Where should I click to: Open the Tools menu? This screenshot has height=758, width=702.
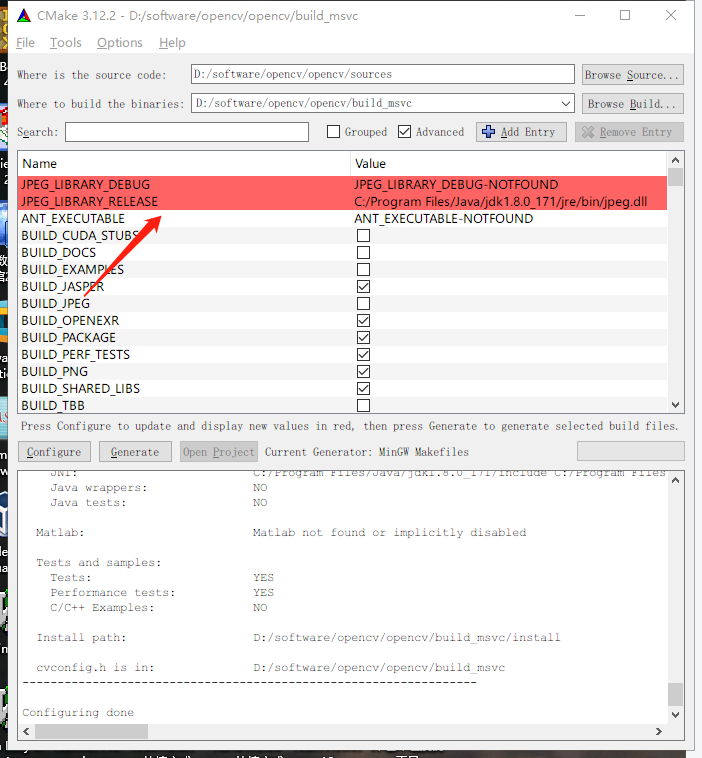tap(66, 43)
